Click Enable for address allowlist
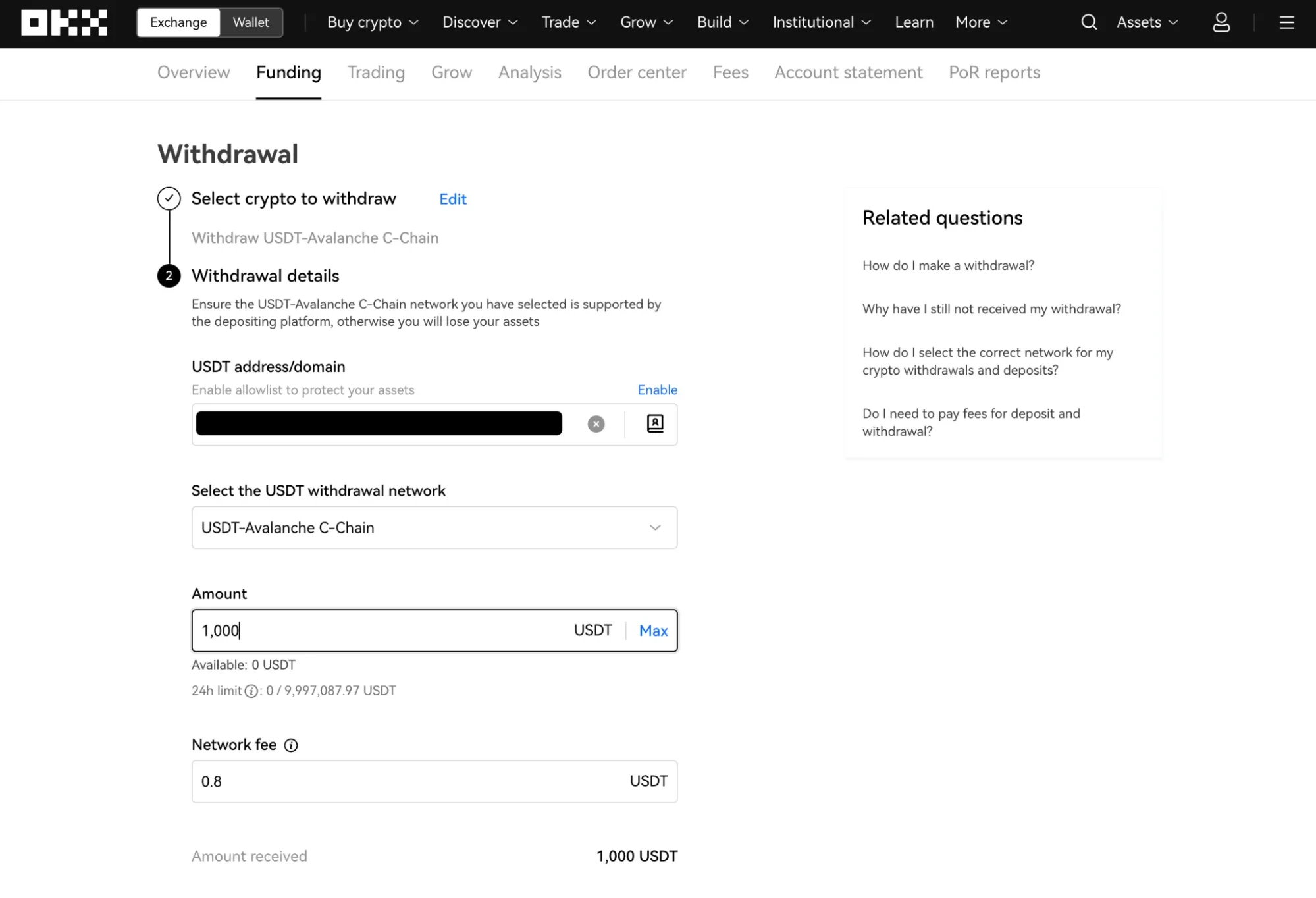The height and width of the screenshot is (898, 1316). (657, 390)
